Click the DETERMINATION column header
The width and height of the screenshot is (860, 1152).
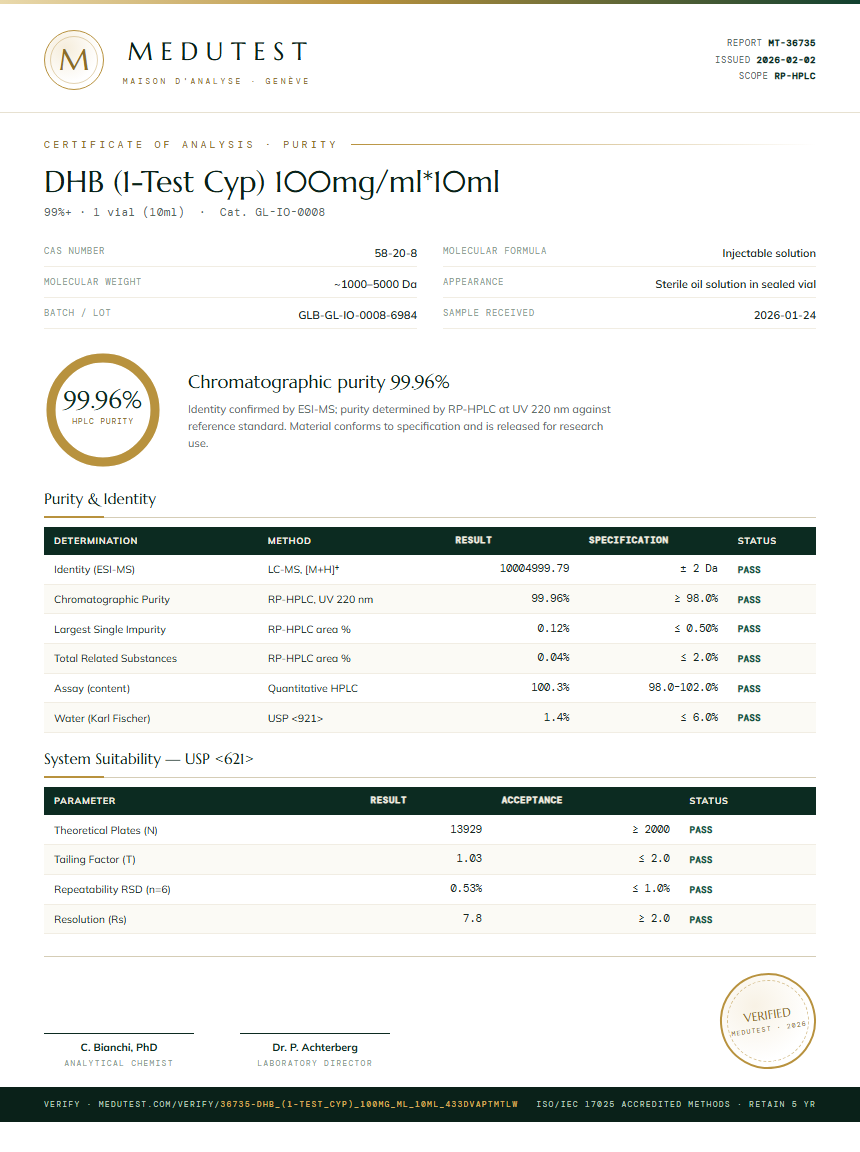point(95,541)
